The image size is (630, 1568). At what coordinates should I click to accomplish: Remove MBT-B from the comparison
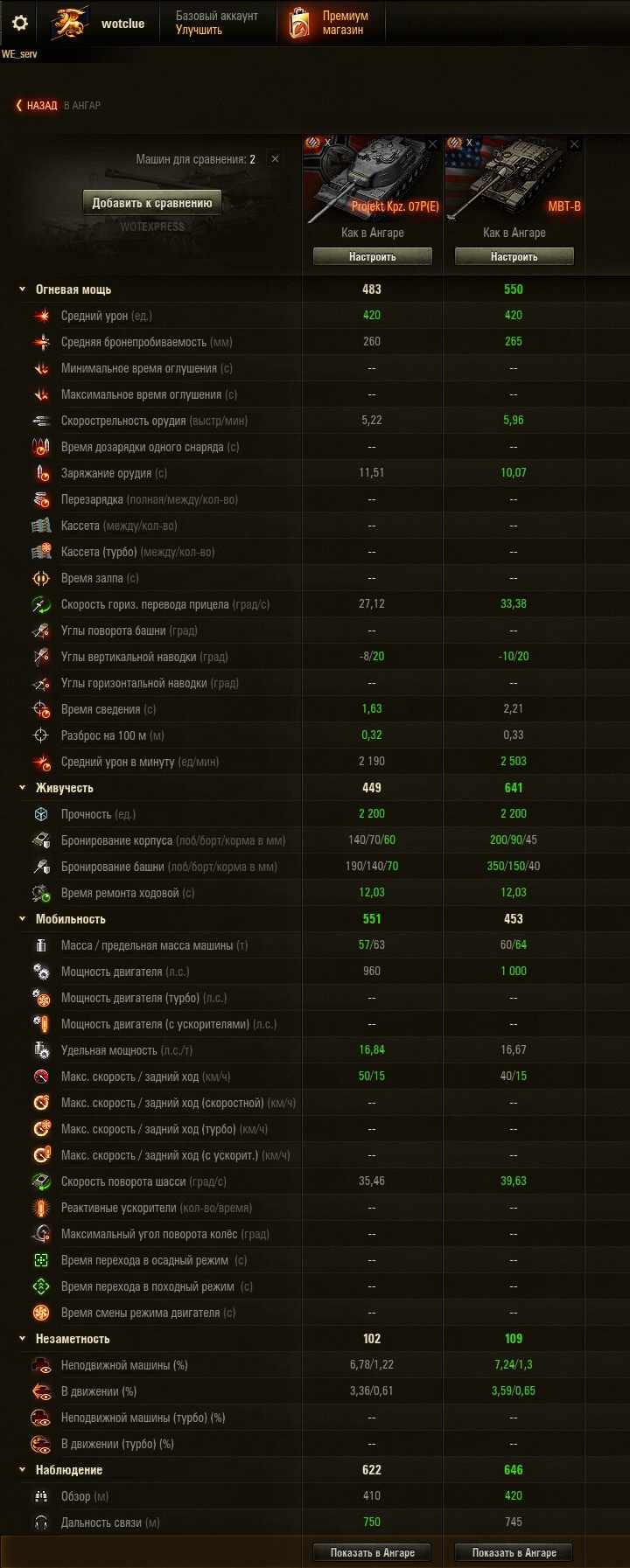[574, 144]
